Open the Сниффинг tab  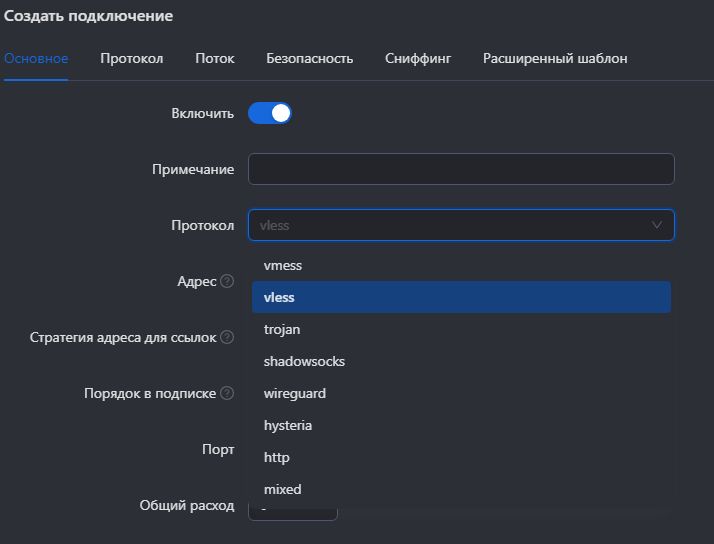pos(418,59)
